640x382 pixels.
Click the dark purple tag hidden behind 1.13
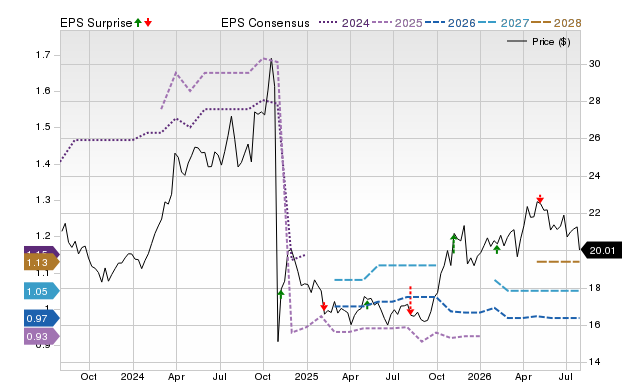[x=41, y=250]
